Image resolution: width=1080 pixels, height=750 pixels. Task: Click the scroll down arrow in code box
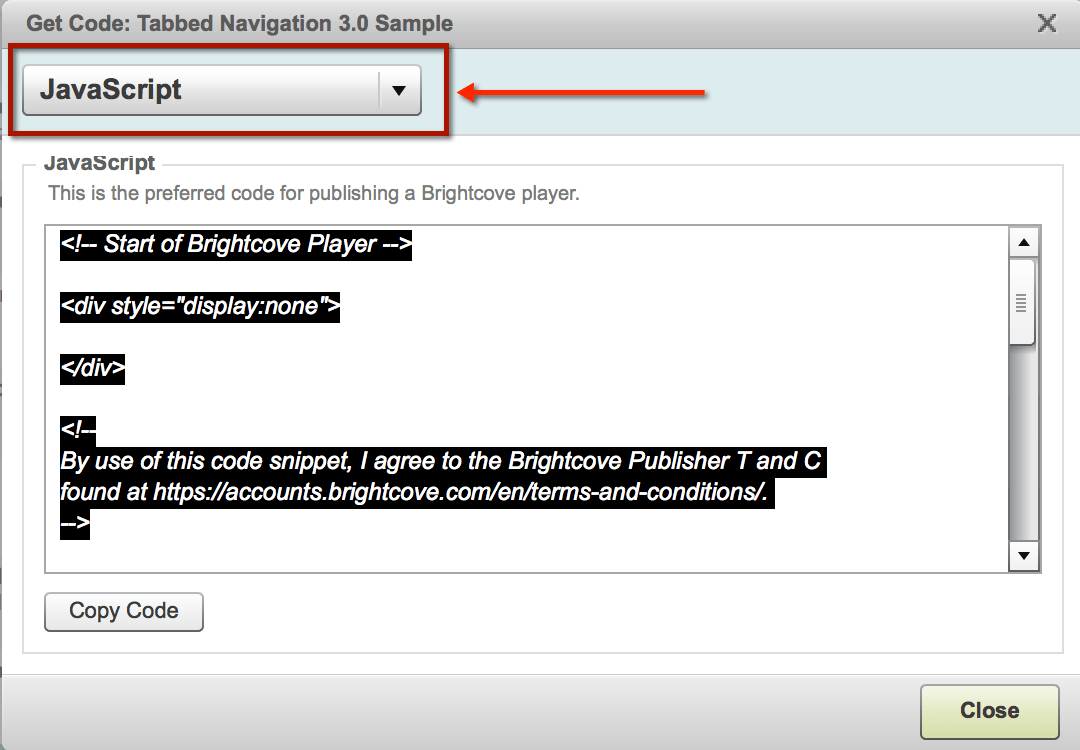click(x=1024, y=555)
